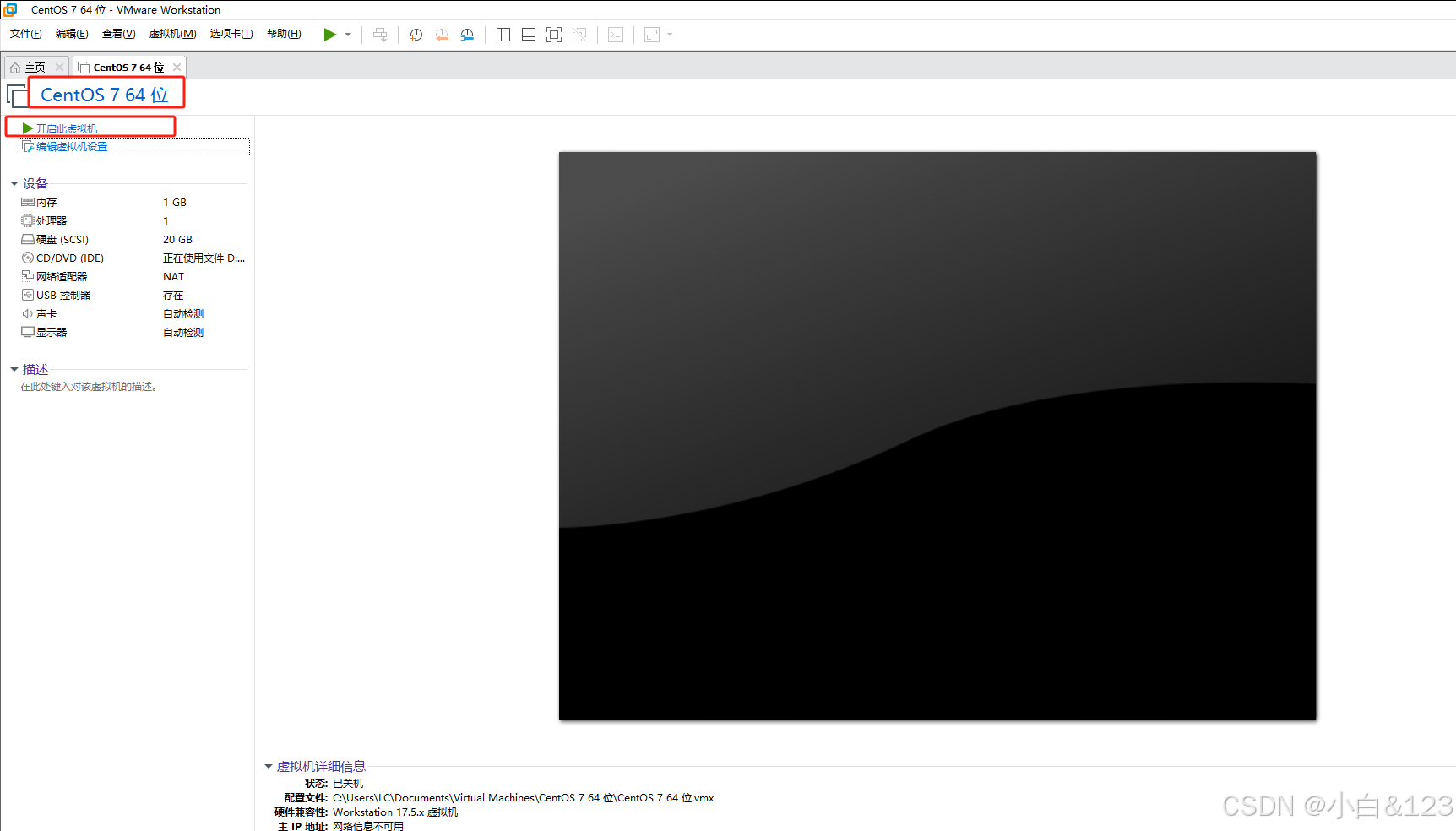This screenshot has width=1456, height=831.
Task: Select the 硬盘 (SCSI) device row
Action: 133,240
